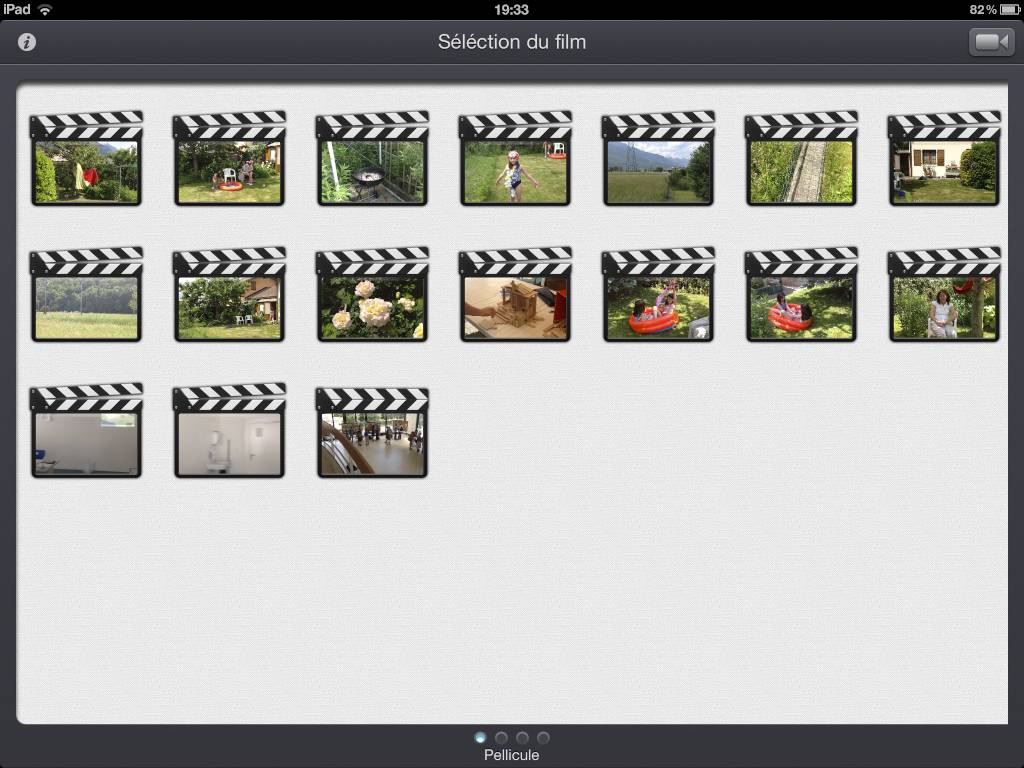This screenshot has height=768, width=1024.
Task: Select the clip of child standing on lawn
Action: point(515,171)
